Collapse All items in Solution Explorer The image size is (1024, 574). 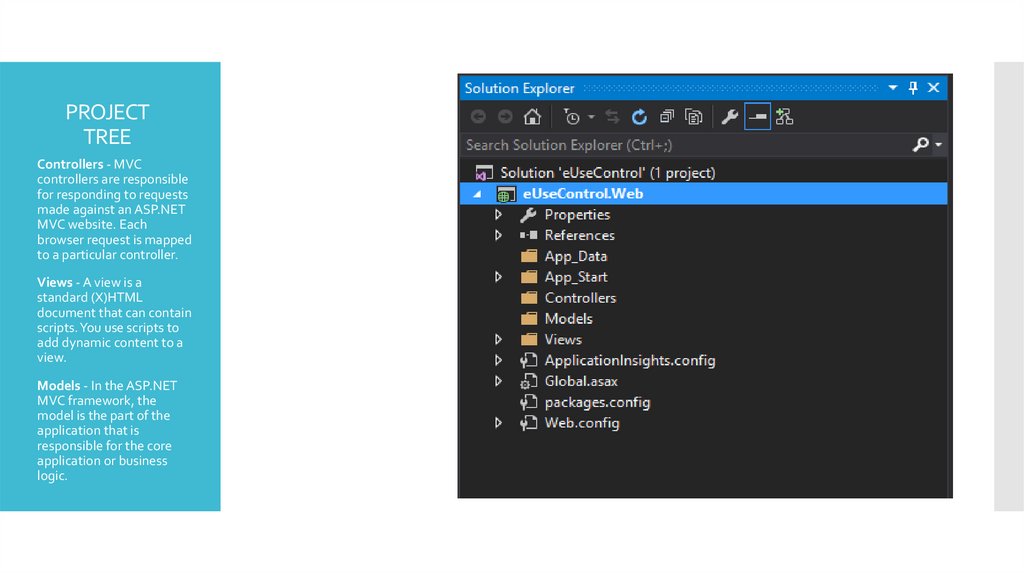666,117
